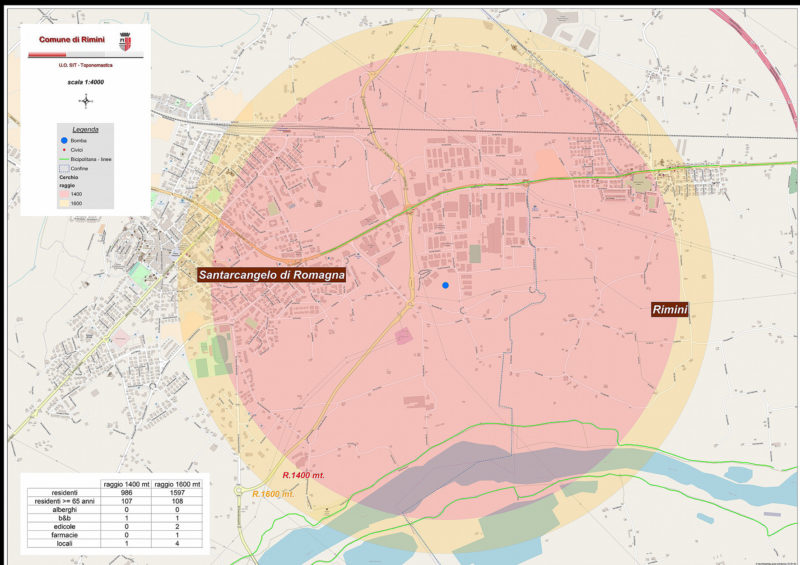Click the blue bomb marker on the map
The image size is (800, 565).
[446, 286]
